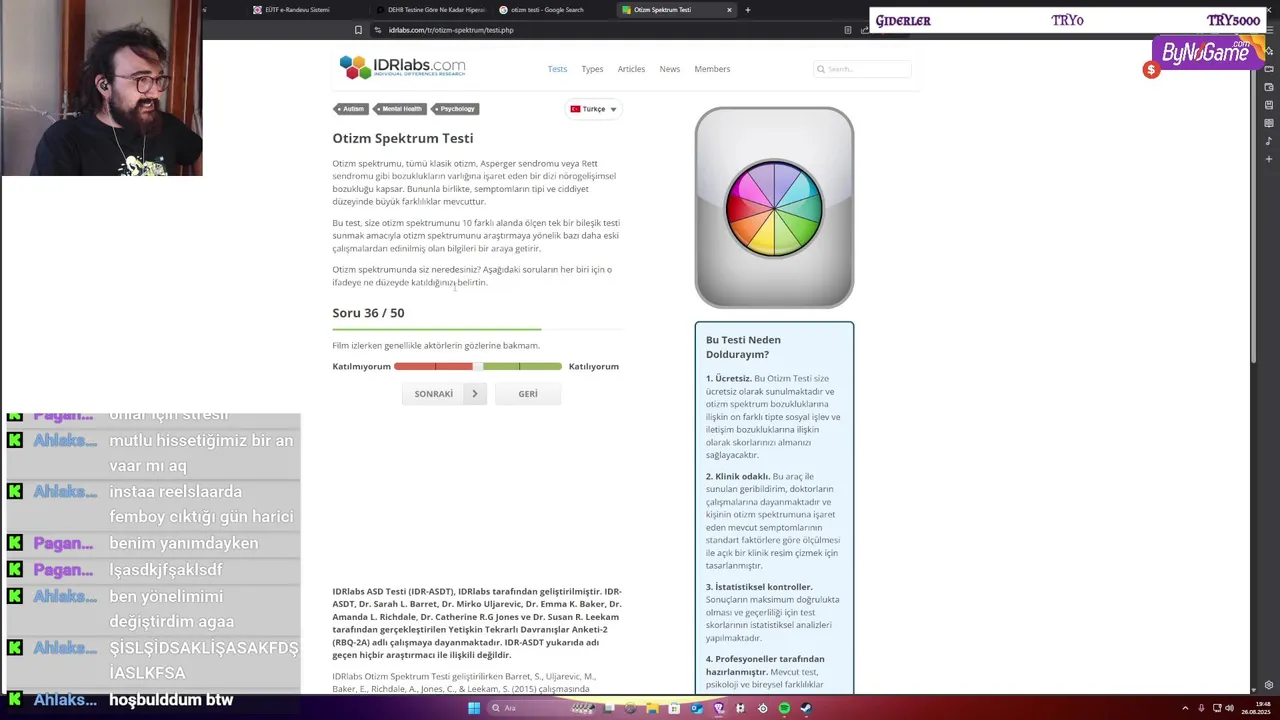
Task: Click the slider handle on agreement scale
Action: [x=478, y=367]
